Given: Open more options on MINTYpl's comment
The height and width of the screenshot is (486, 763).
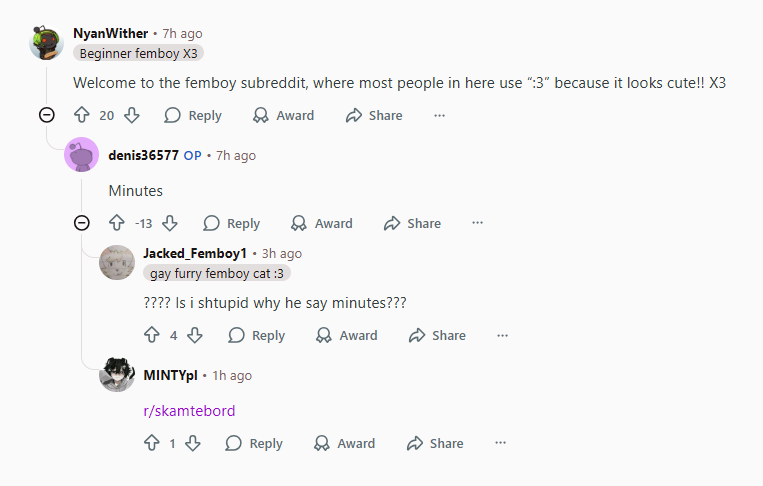Looking at the screenshot, I should 500,443.
